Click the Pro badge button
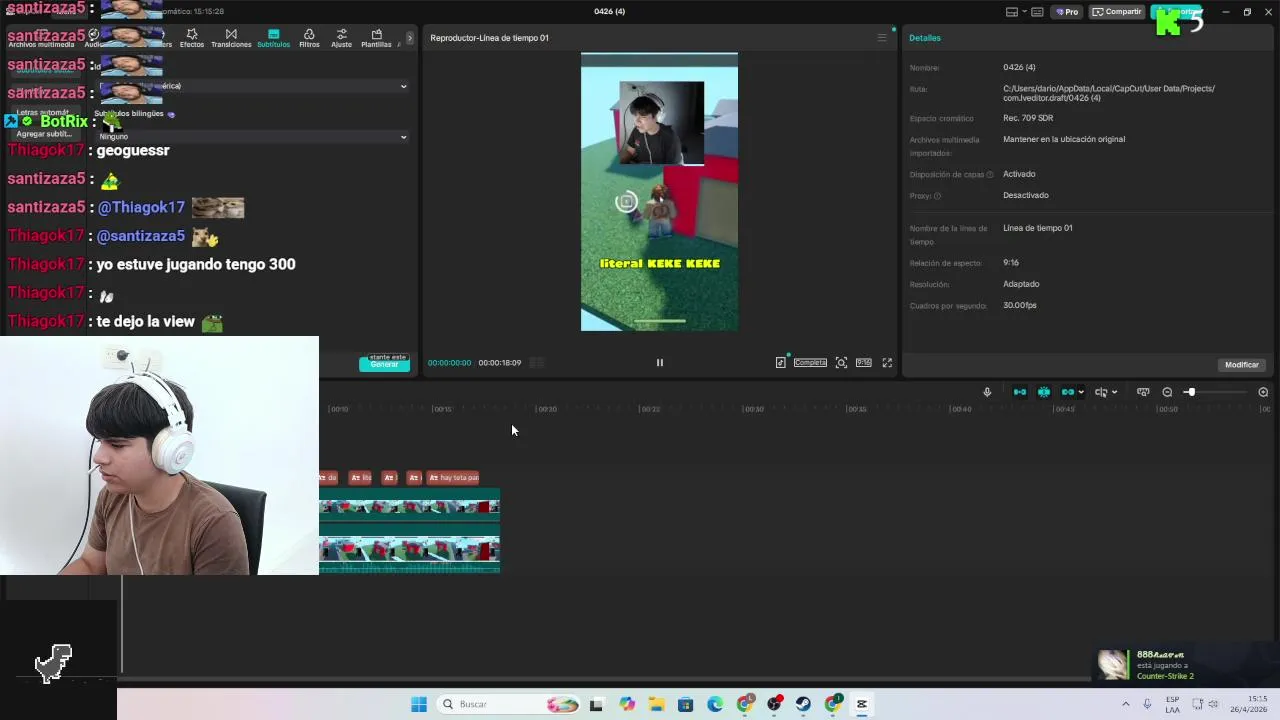This screenshot has height=720, width=1280. pyautogui.click(x=1069, y=12)
